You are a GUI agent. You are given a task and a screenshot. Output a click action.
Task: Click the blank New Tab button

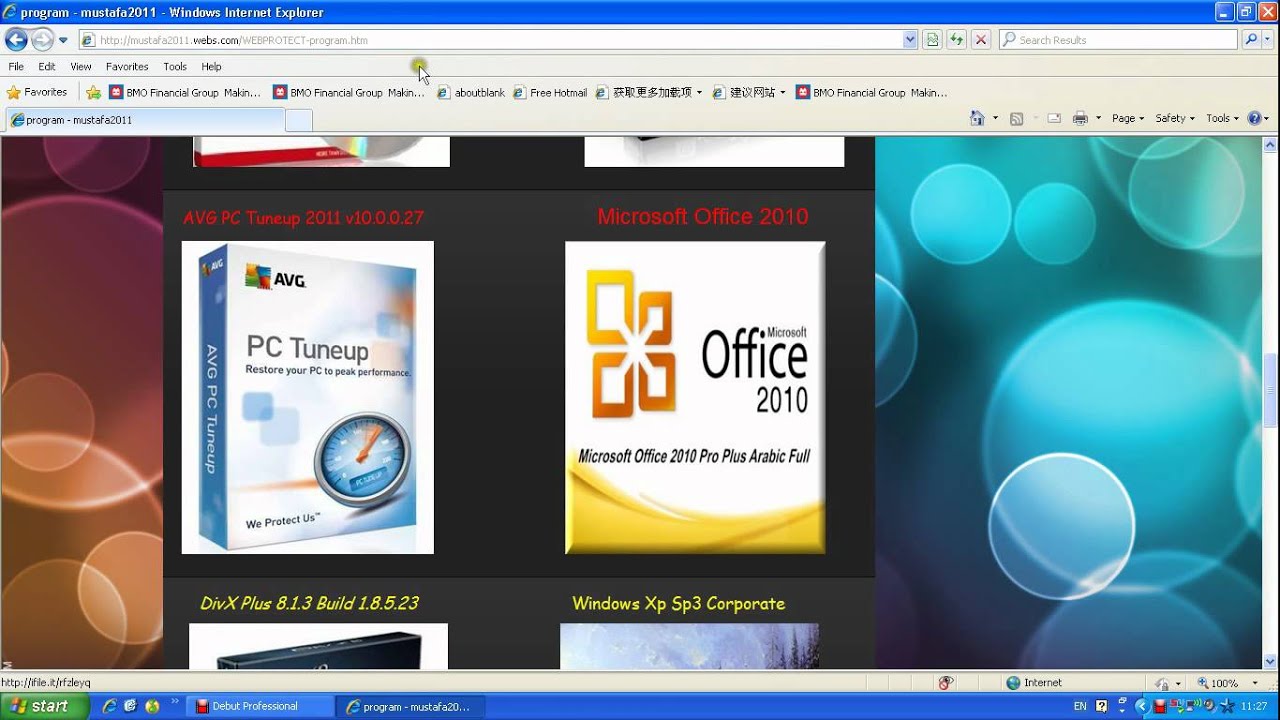click(x=299, y=120)
